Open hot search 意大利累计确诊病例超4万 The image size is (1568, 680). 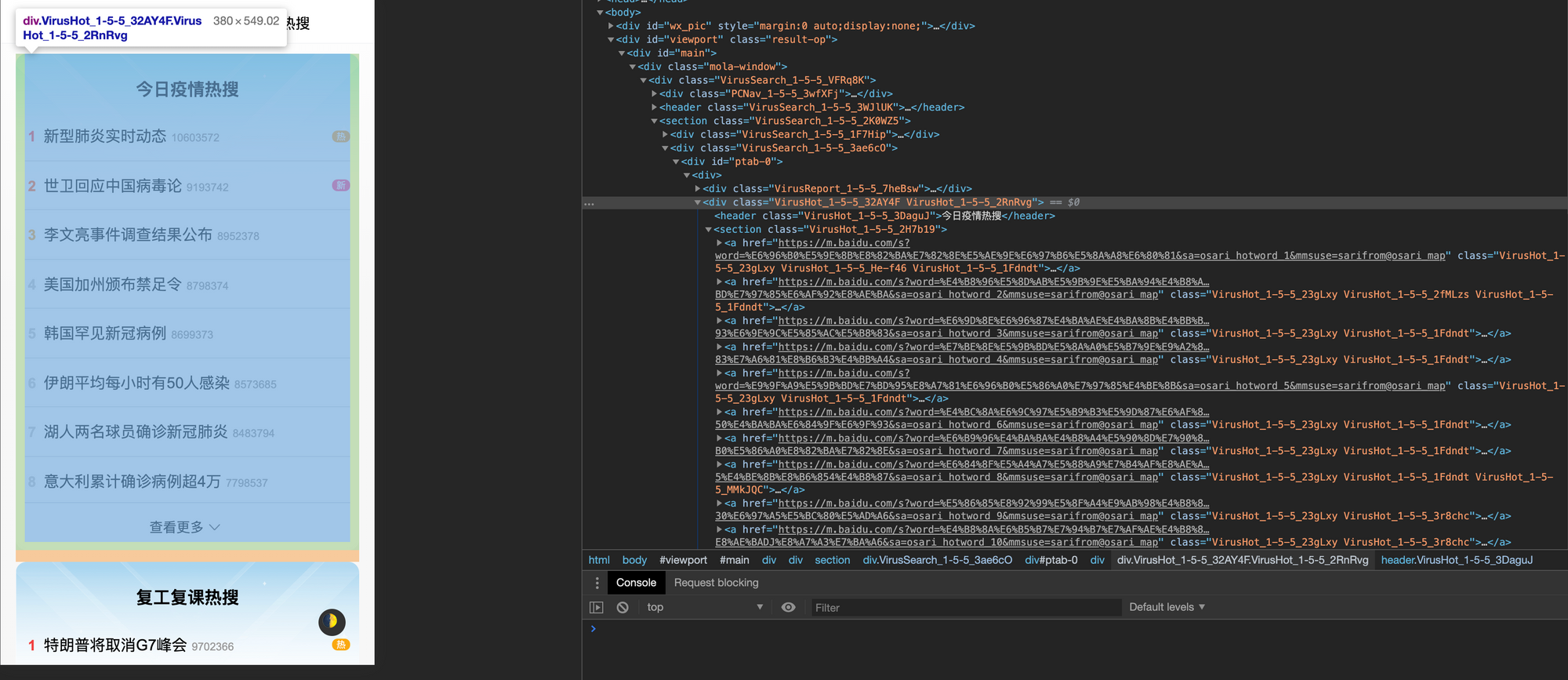[132, 482]
